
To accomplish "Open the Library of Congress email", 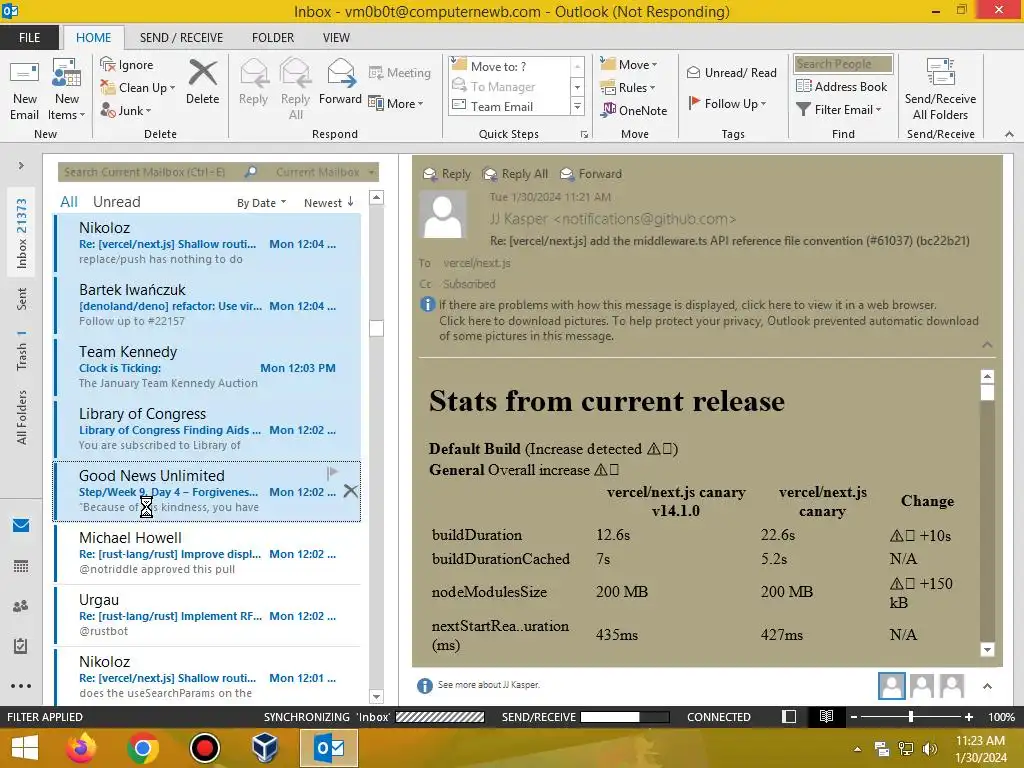I will tap(208, 429).
